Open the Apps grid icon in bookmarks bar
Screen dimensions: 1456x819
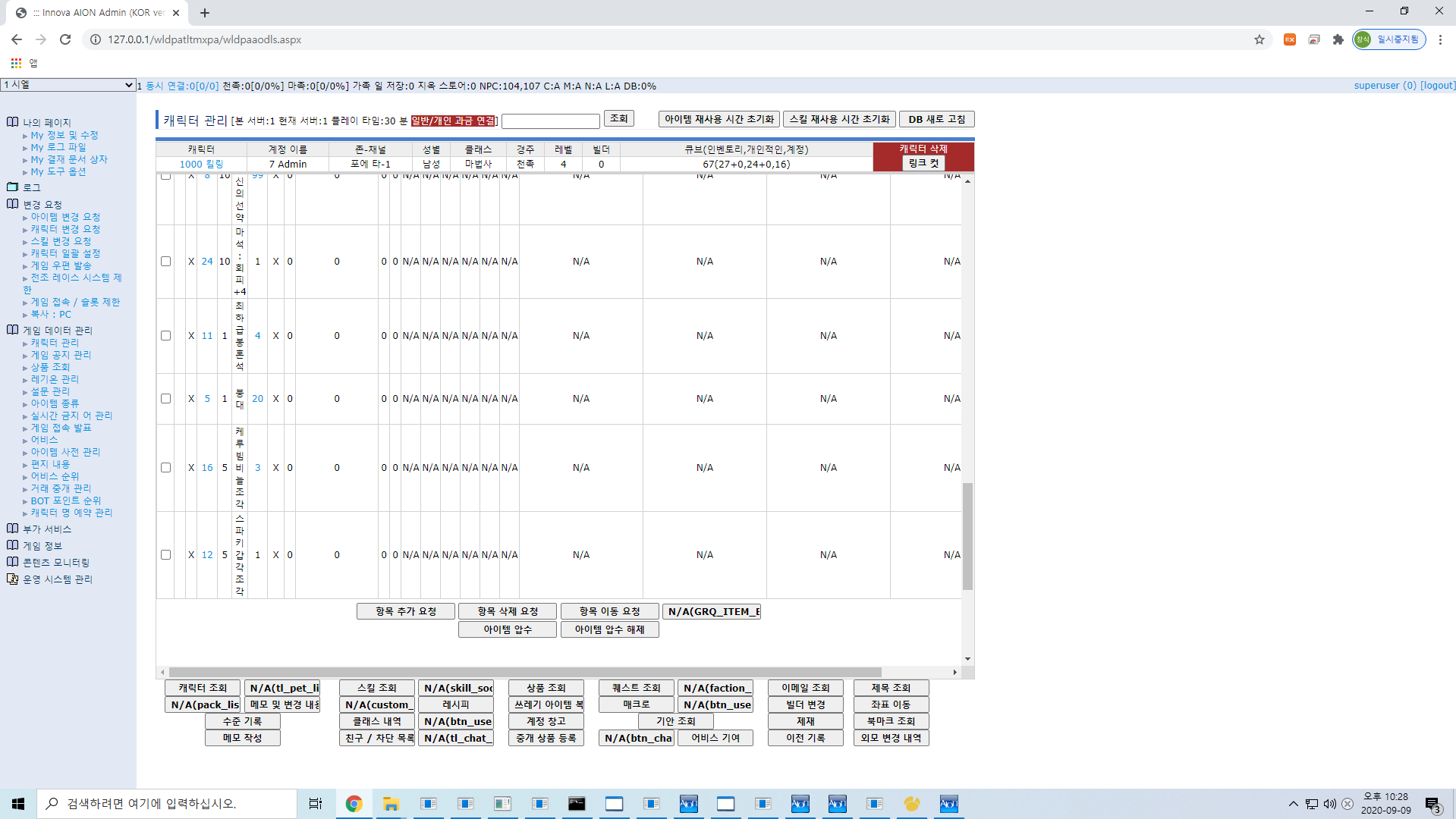point(16,63)
